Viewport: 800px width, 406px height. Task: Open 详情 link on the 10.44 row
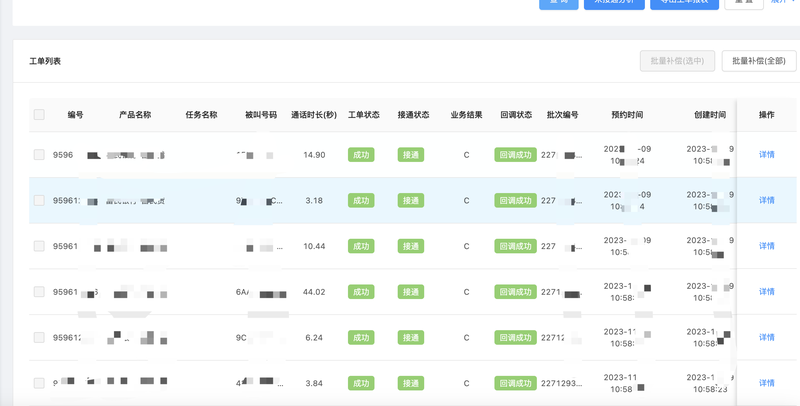pyautogui.click(x=766, y=246)
